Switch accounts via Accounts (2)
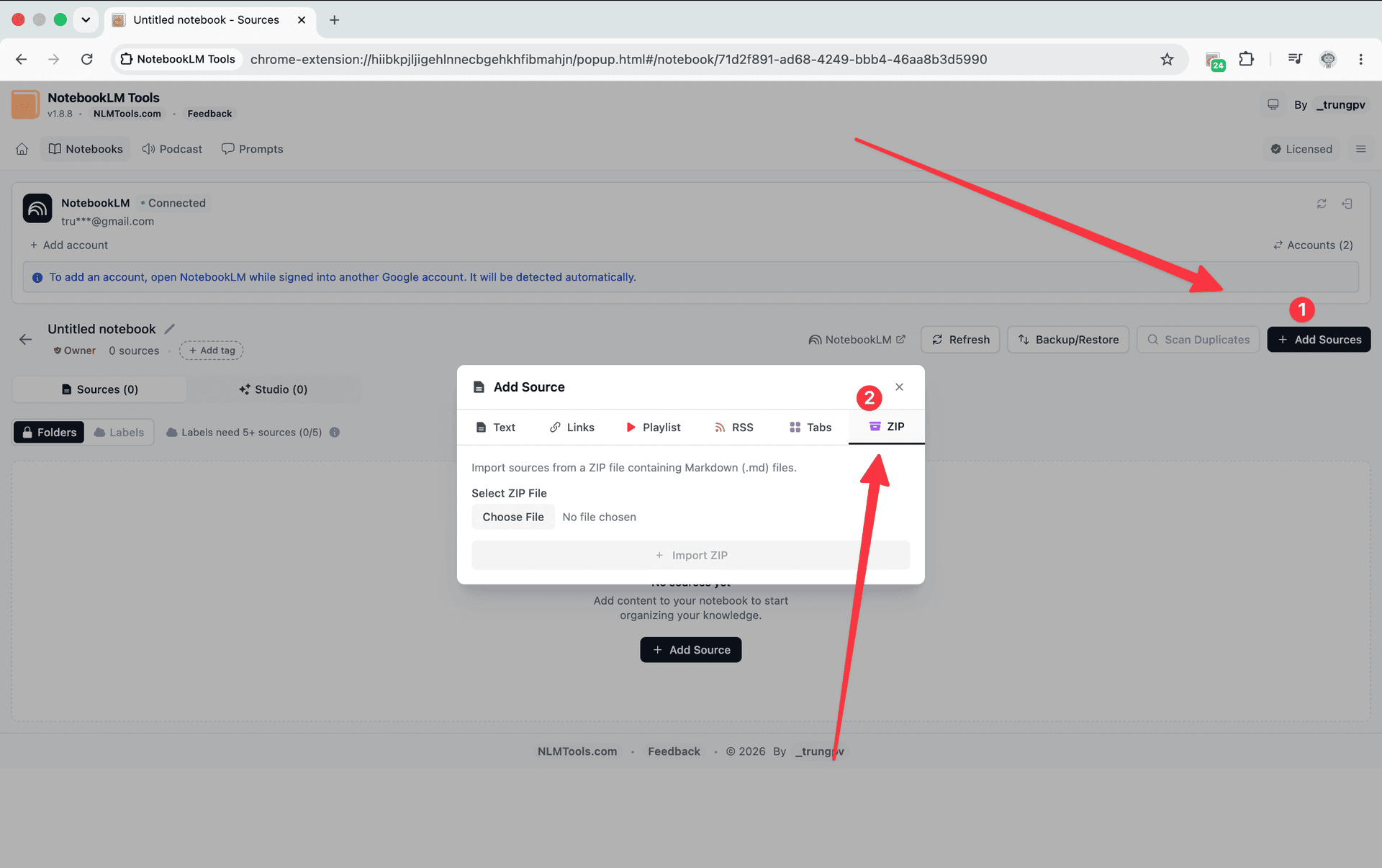The image size is (1382, 868). click(x=1313, y=245)
